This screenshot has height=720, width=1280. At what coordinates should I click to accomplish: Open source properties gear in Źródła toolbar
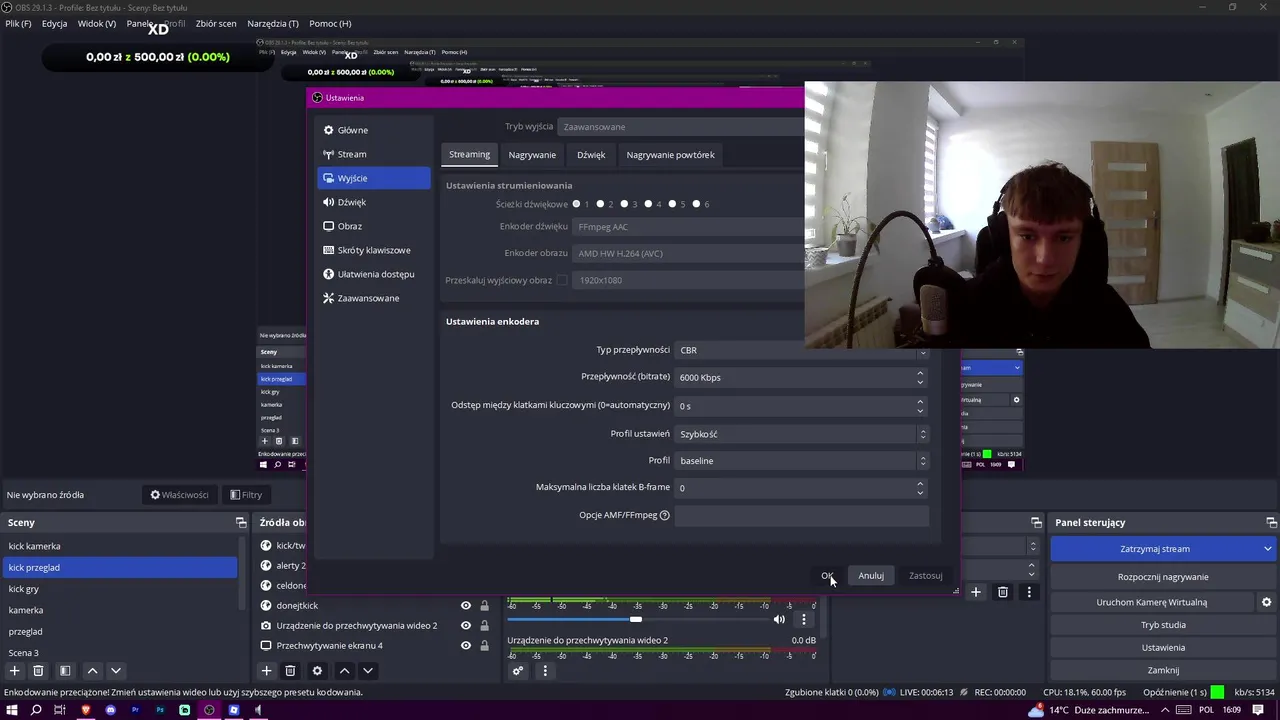(317, 671)
